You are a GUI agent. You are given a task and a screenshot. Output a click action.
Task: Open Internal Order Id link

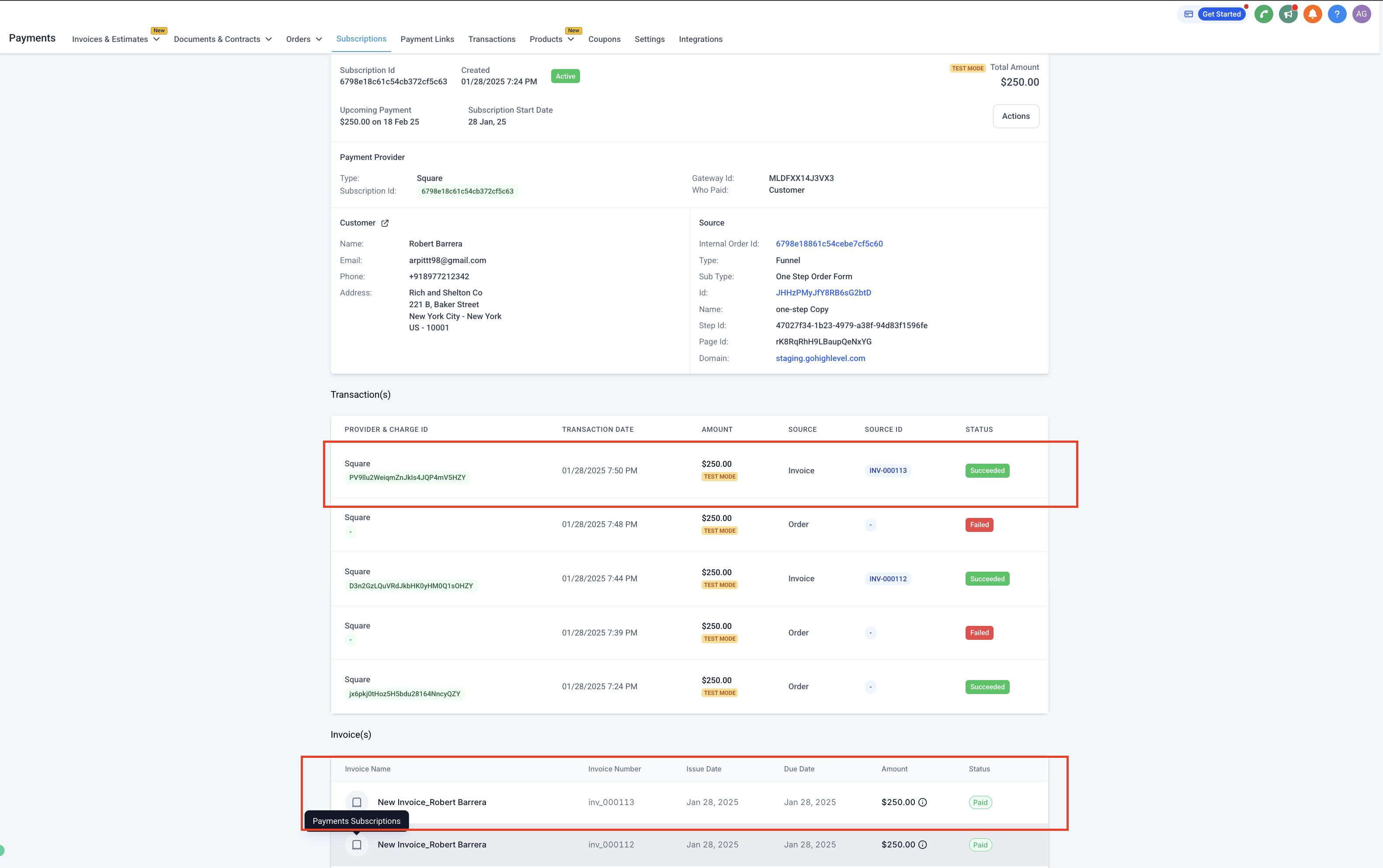pos(829,244)
